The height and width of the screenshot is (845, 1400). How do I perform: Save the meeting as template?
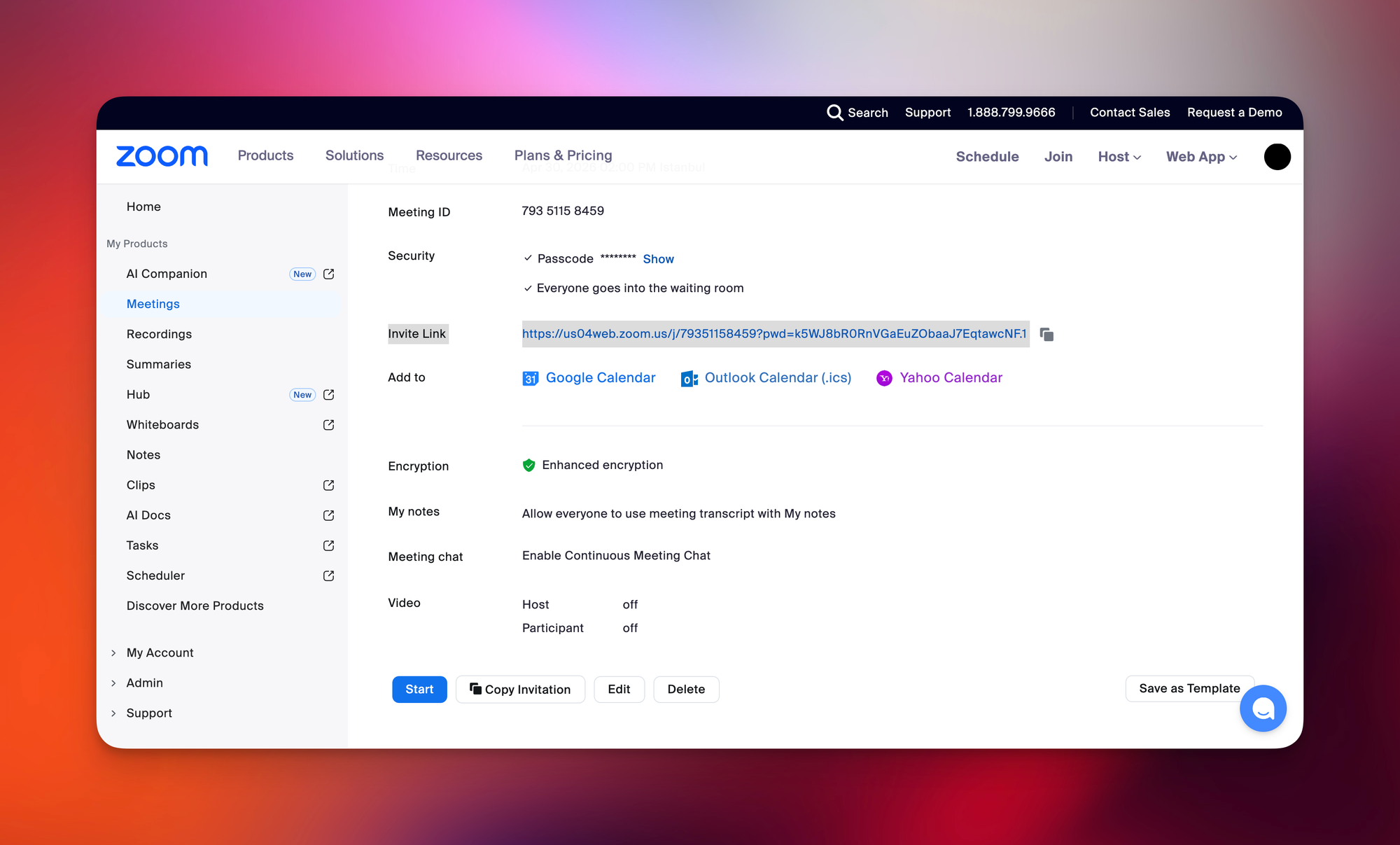coord(1189,689)
